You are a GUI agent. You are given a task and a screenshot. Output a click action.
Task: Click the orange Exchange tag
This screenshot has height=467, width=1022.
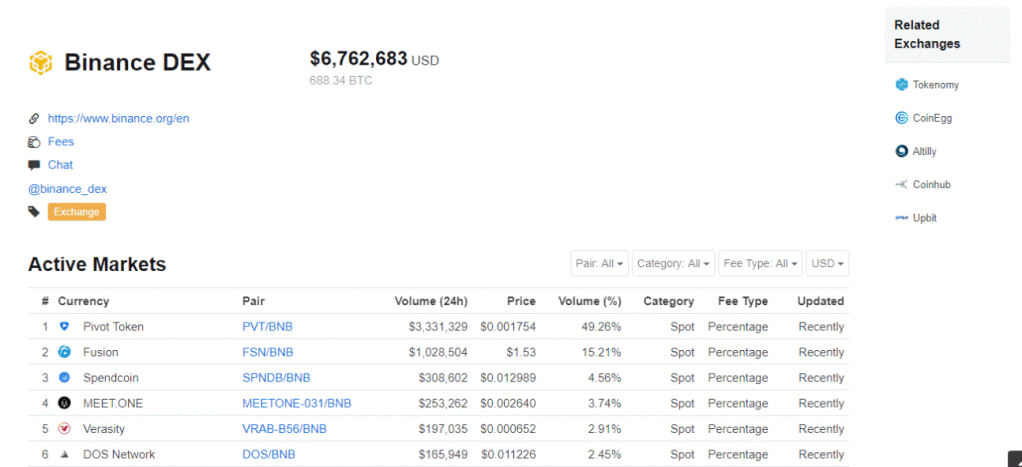point(76,212)
